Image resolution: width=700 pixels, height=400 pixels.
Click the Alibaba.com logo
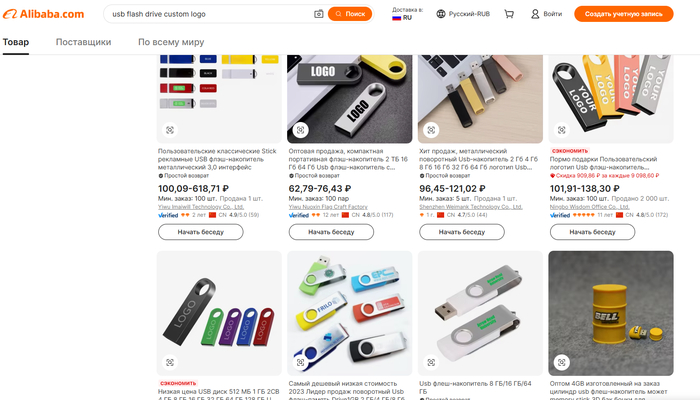tap(43, 14)
